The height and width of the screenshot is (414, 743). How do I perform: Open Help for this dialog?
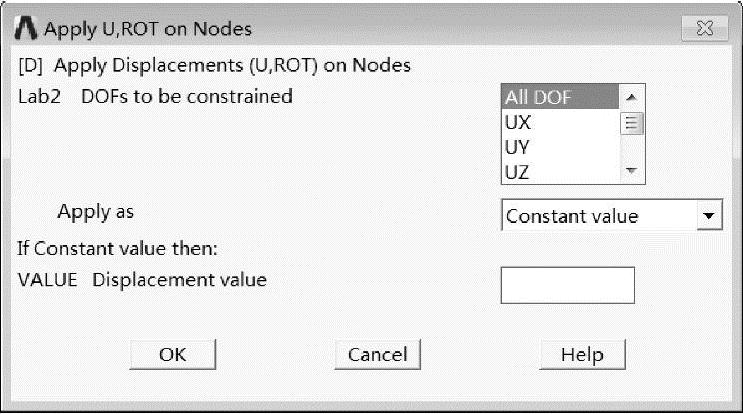click(x=582, y=354)
